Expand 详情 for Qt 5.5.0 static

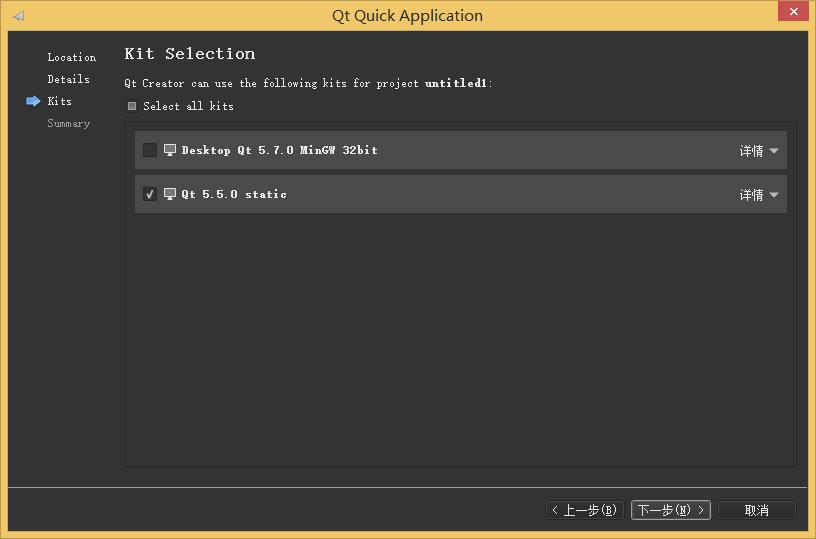tap(759, 195)
